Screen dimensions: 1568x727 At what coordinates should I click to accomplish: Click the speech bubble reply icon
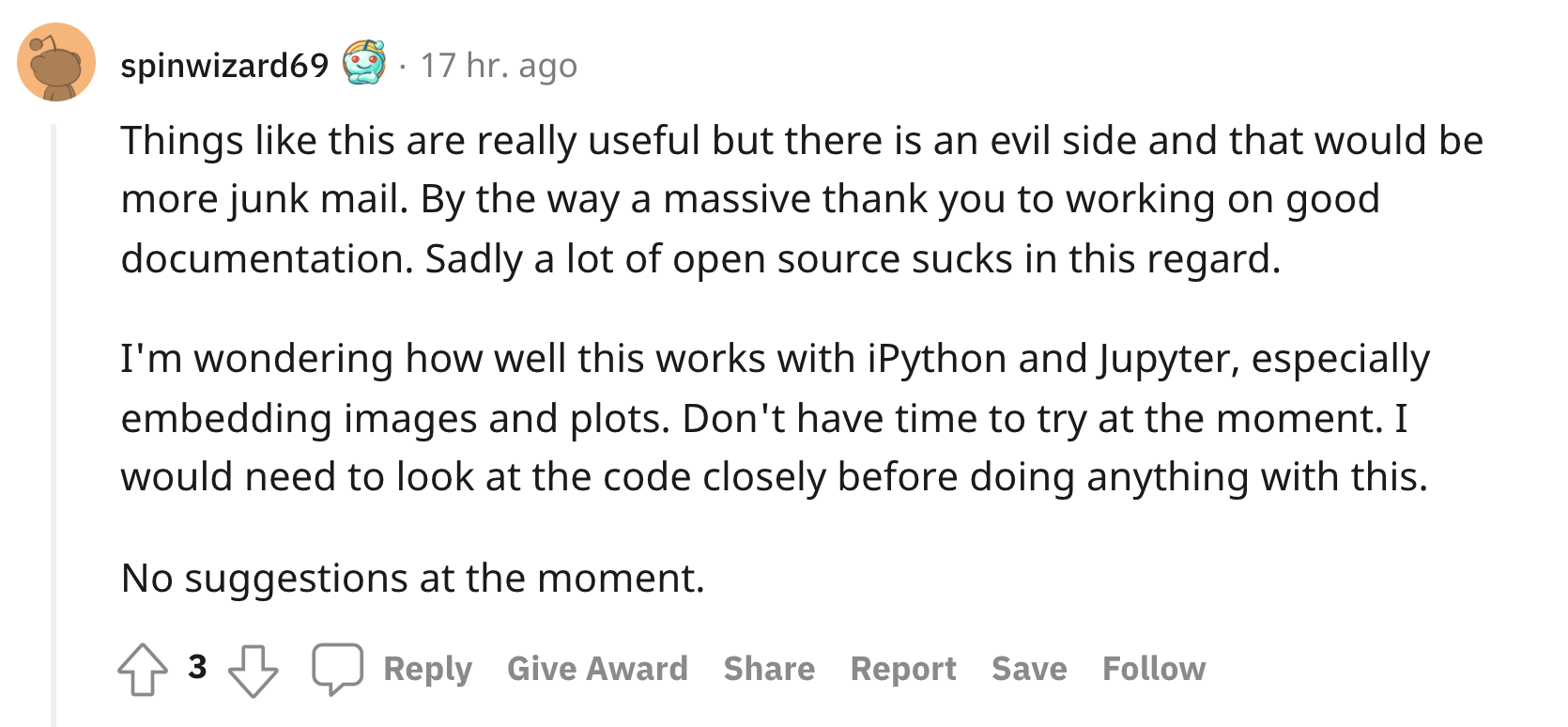[x=338, y=669]
